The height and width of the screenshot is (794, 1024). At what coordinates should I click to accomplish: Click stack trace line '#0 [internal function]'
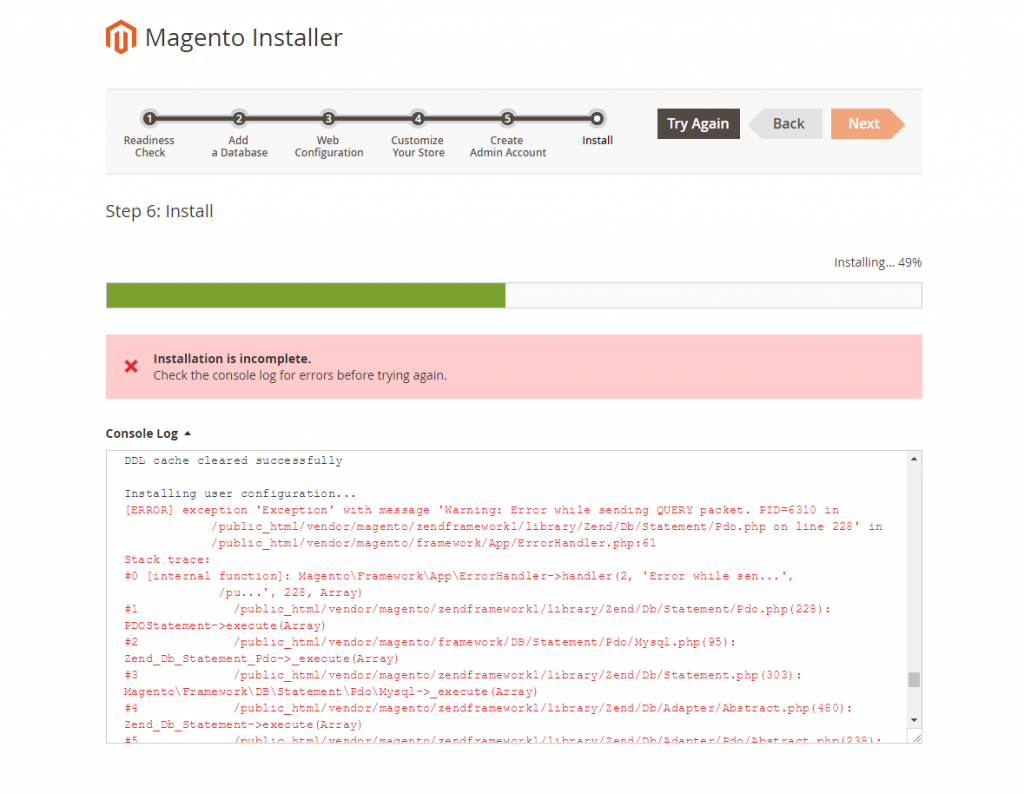(x=458, y=576)
